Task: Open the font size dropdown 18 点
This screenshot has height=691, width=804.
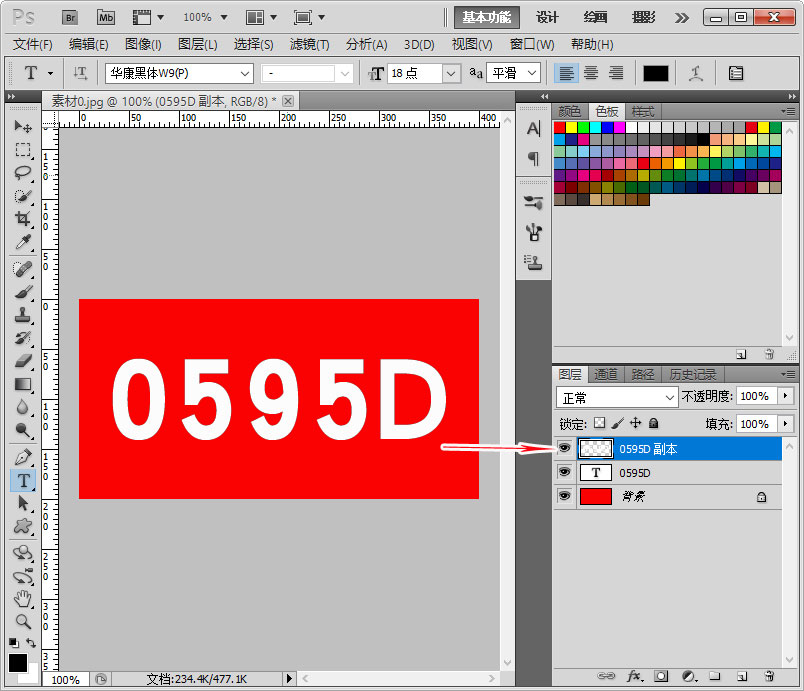Action: [451, 73]
